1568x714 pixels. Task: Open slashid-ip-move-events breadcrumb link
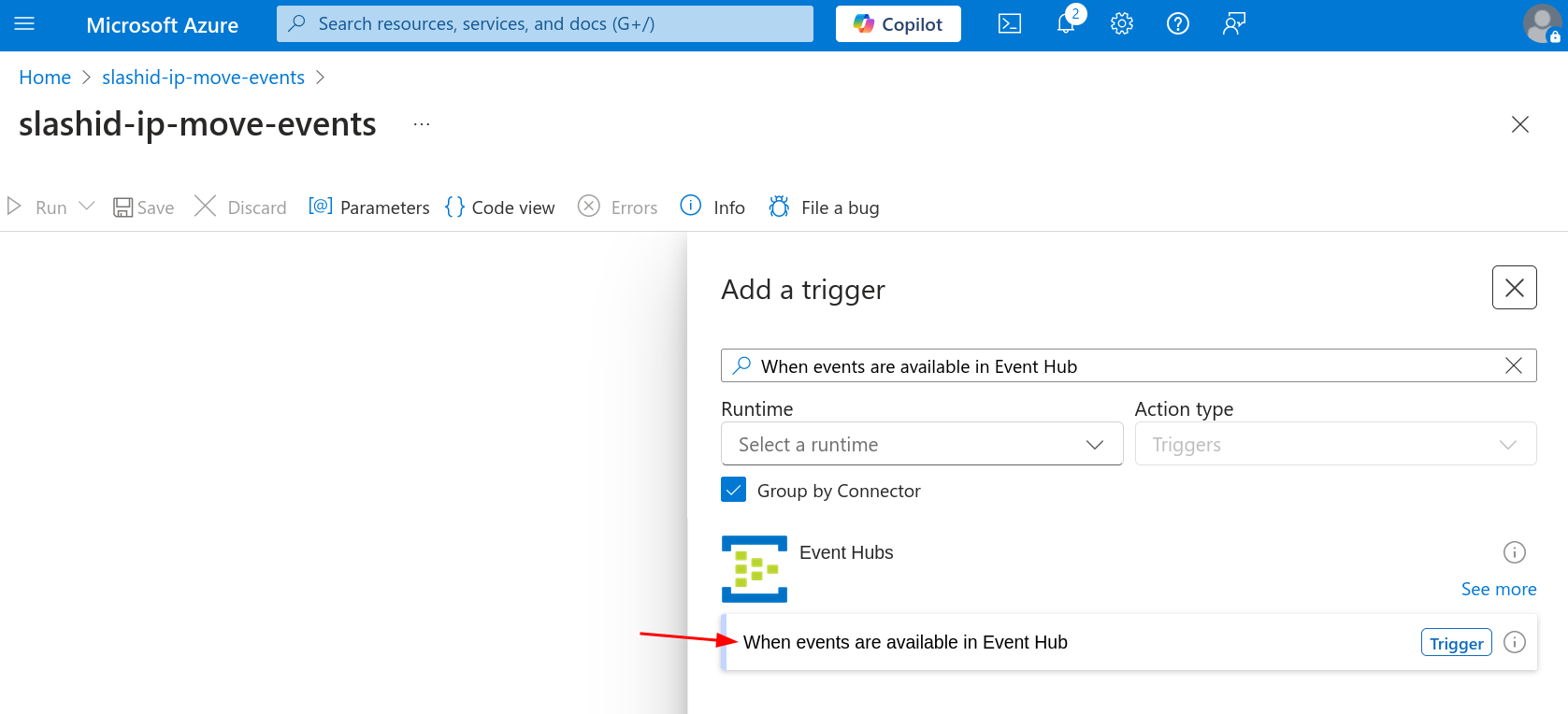point(203,78)
